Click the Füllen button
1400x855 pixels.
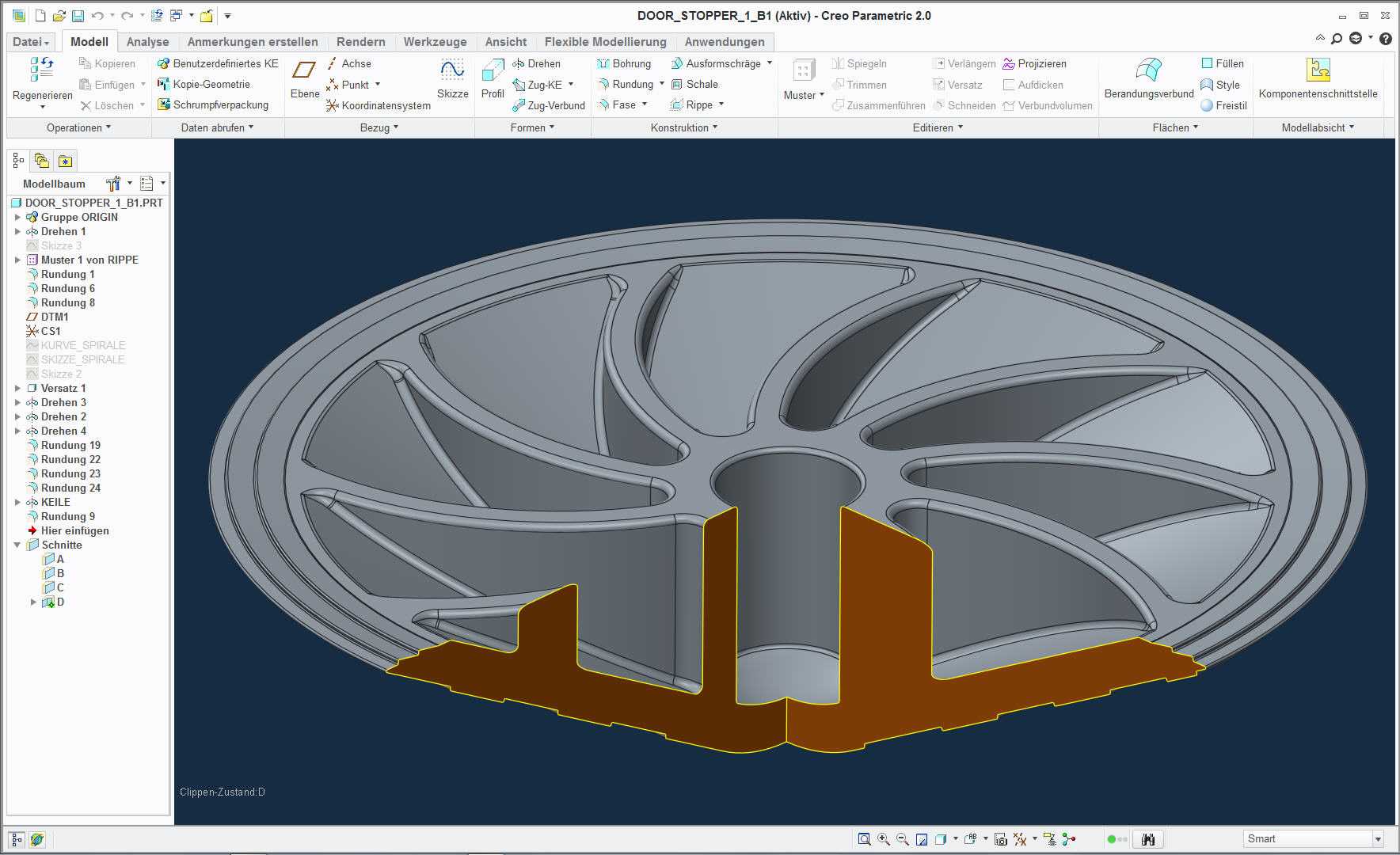1223,63
